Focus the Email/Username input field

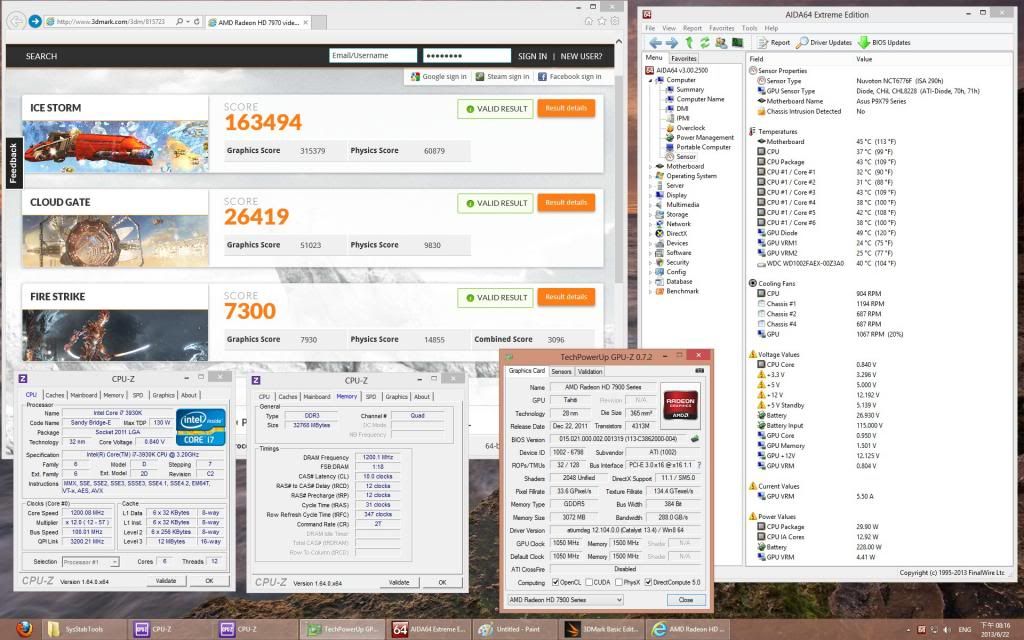373,56
